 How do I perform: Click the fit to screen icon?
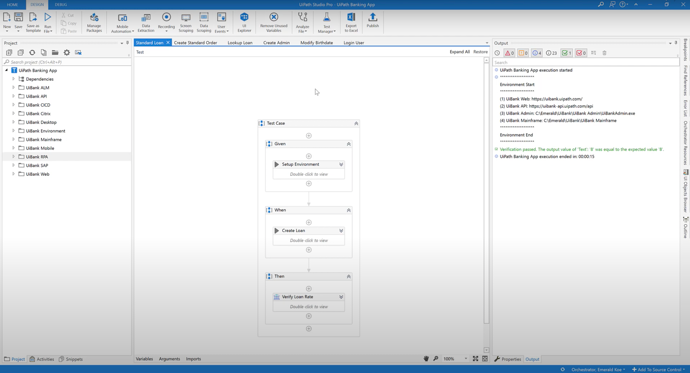[475, 358]
